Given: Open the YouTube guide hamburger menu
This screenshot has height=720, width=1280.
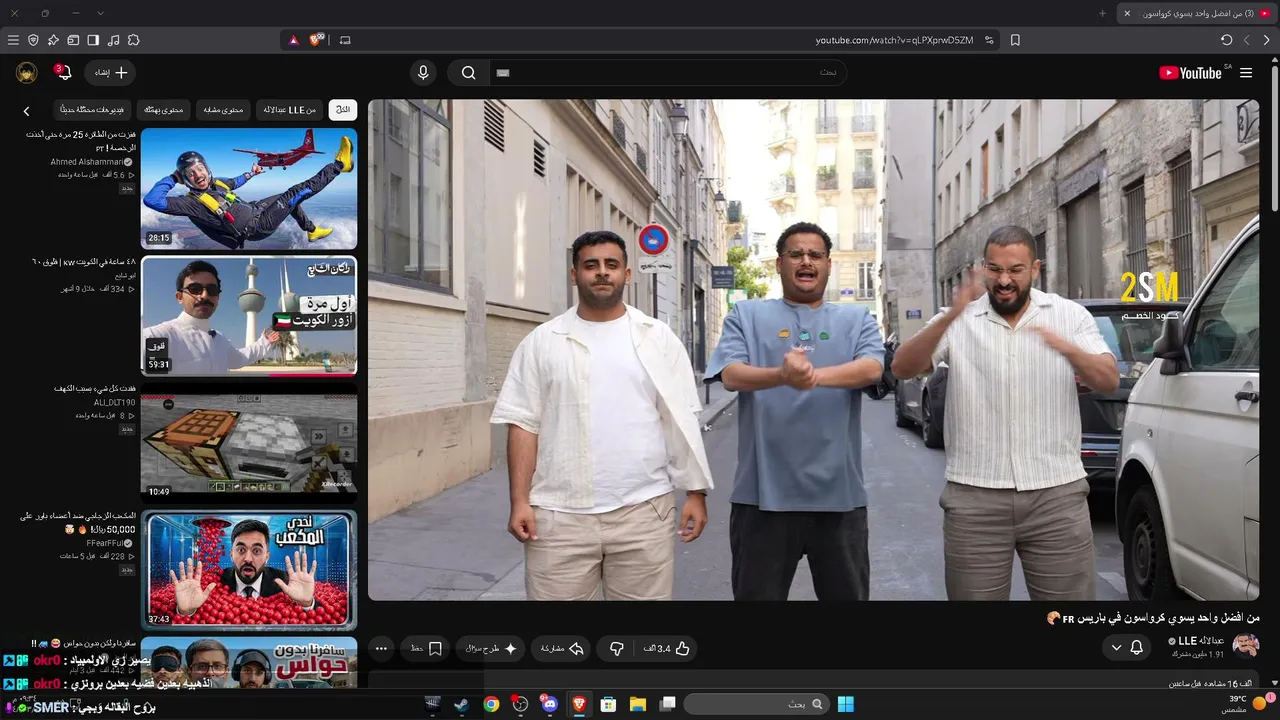Looking at the screenshot, I should (1246, 73).
